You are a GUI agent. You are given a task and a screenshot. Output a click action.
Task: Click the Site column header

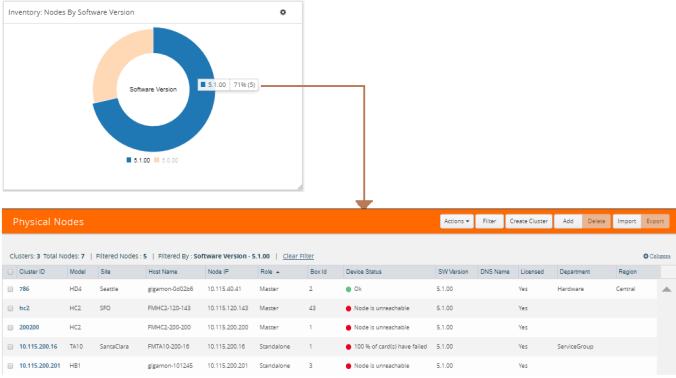(x=105, y=272)
